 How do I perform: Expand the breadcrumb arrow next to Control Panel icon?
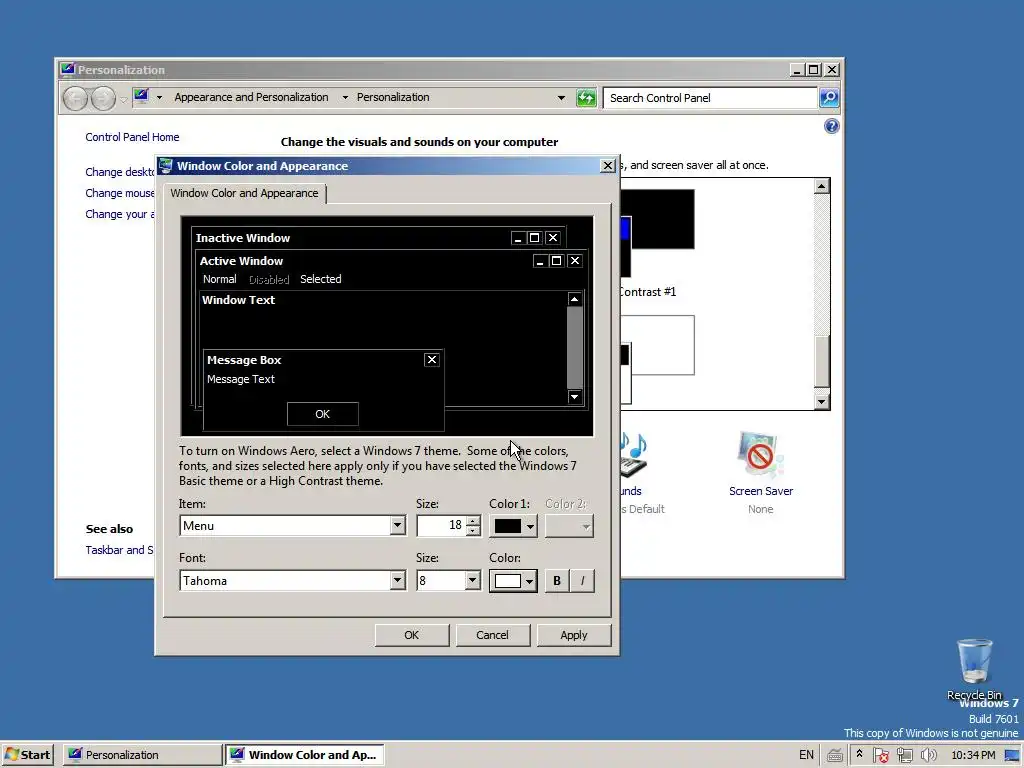[159, 97]
